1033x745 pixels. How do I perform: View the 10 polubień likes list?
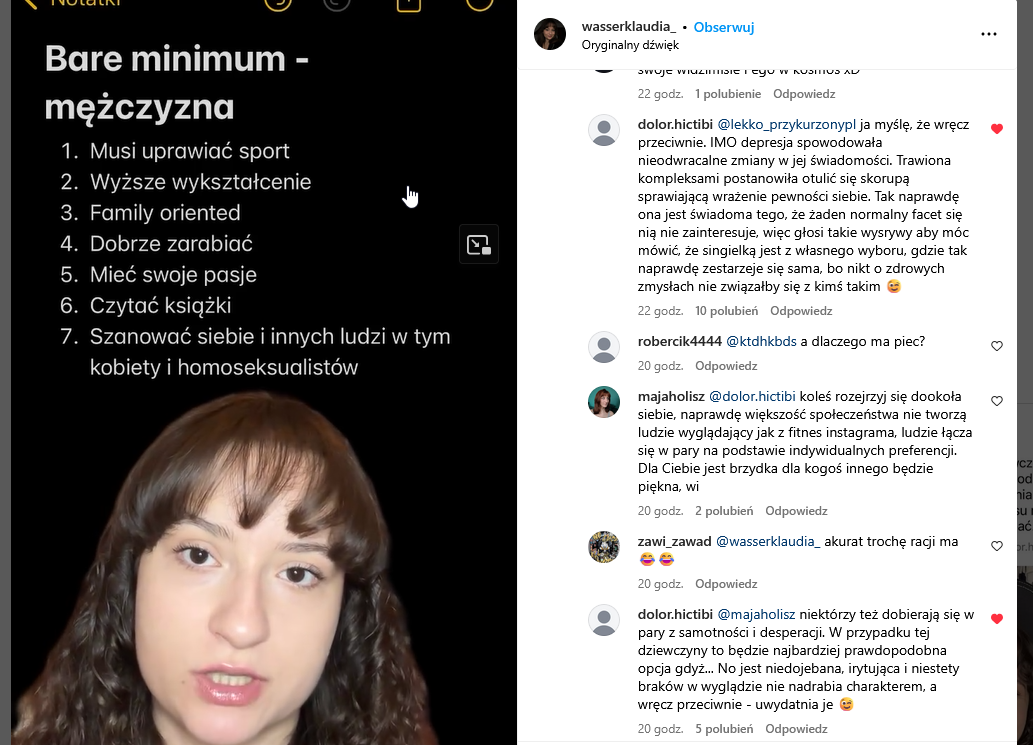726,311
